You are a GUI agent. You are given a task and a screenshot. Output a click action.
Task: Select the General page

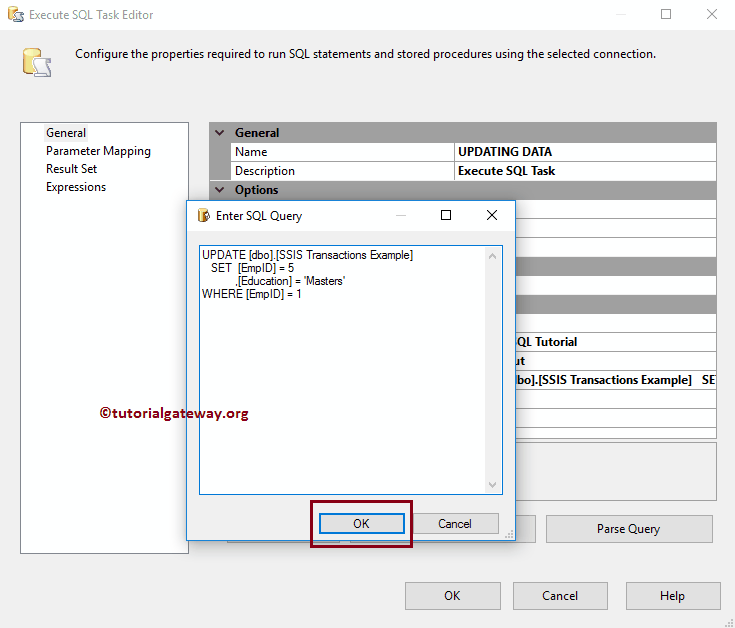(66, 133)
